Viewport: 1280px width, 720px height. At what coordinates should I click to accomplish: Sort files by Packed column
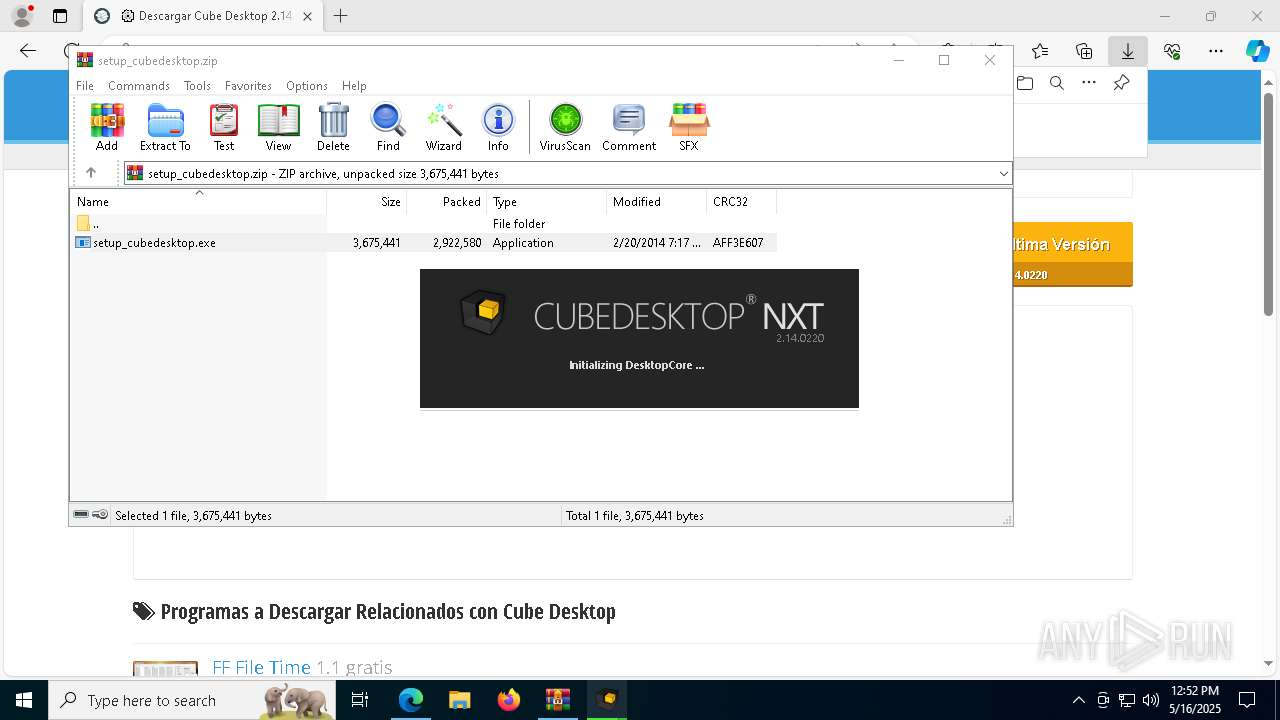447,201
